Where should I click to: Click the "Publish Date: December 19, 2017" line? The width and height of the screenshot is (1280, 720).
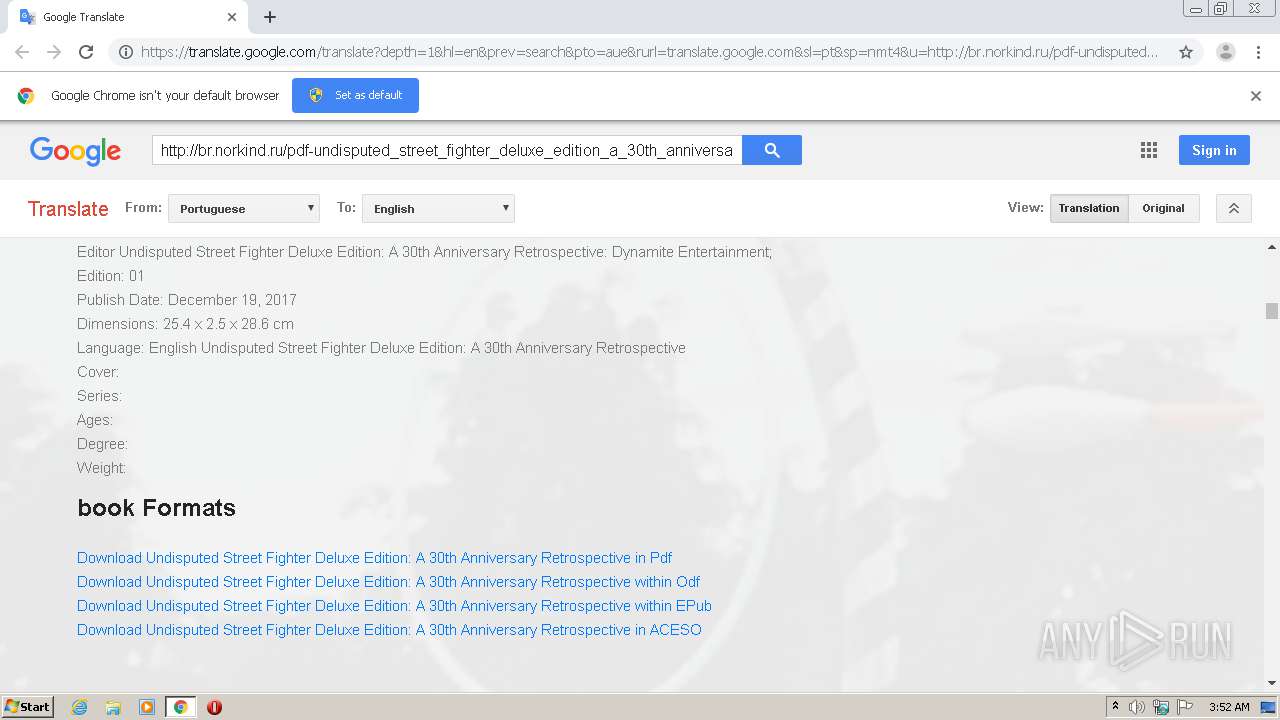[x=187, y=300]
